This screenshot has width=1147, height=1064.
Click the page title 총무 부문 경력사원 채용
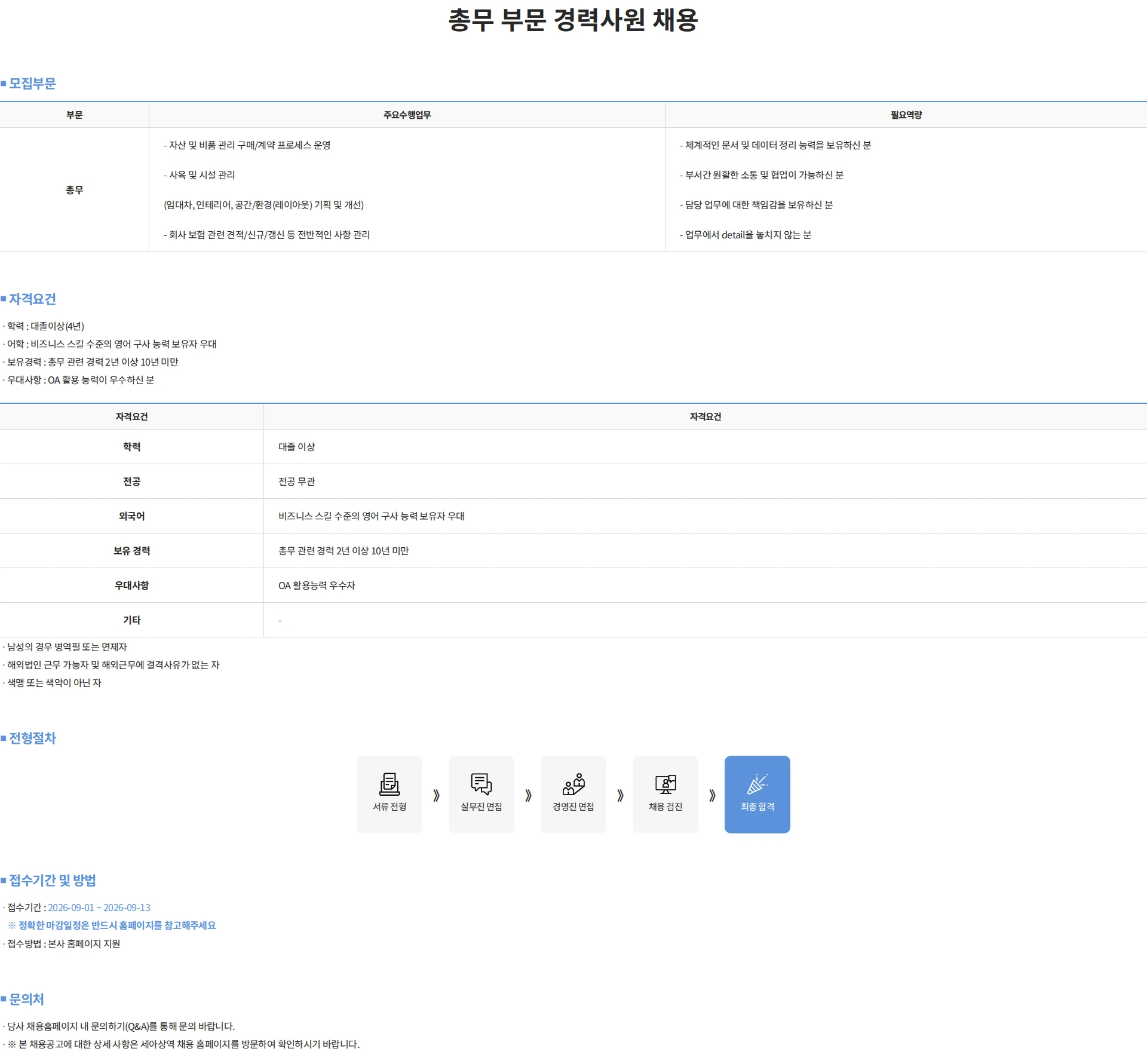point(573,20)
